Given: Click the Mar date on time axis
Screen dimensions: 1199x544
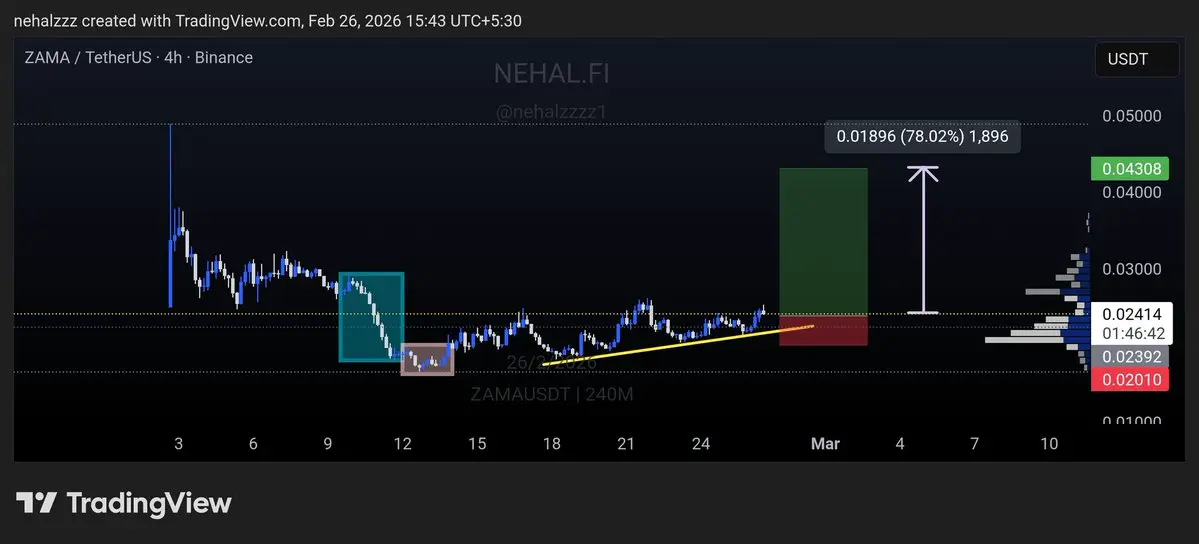Looking at the screenshot, I should tap(825, 444).
